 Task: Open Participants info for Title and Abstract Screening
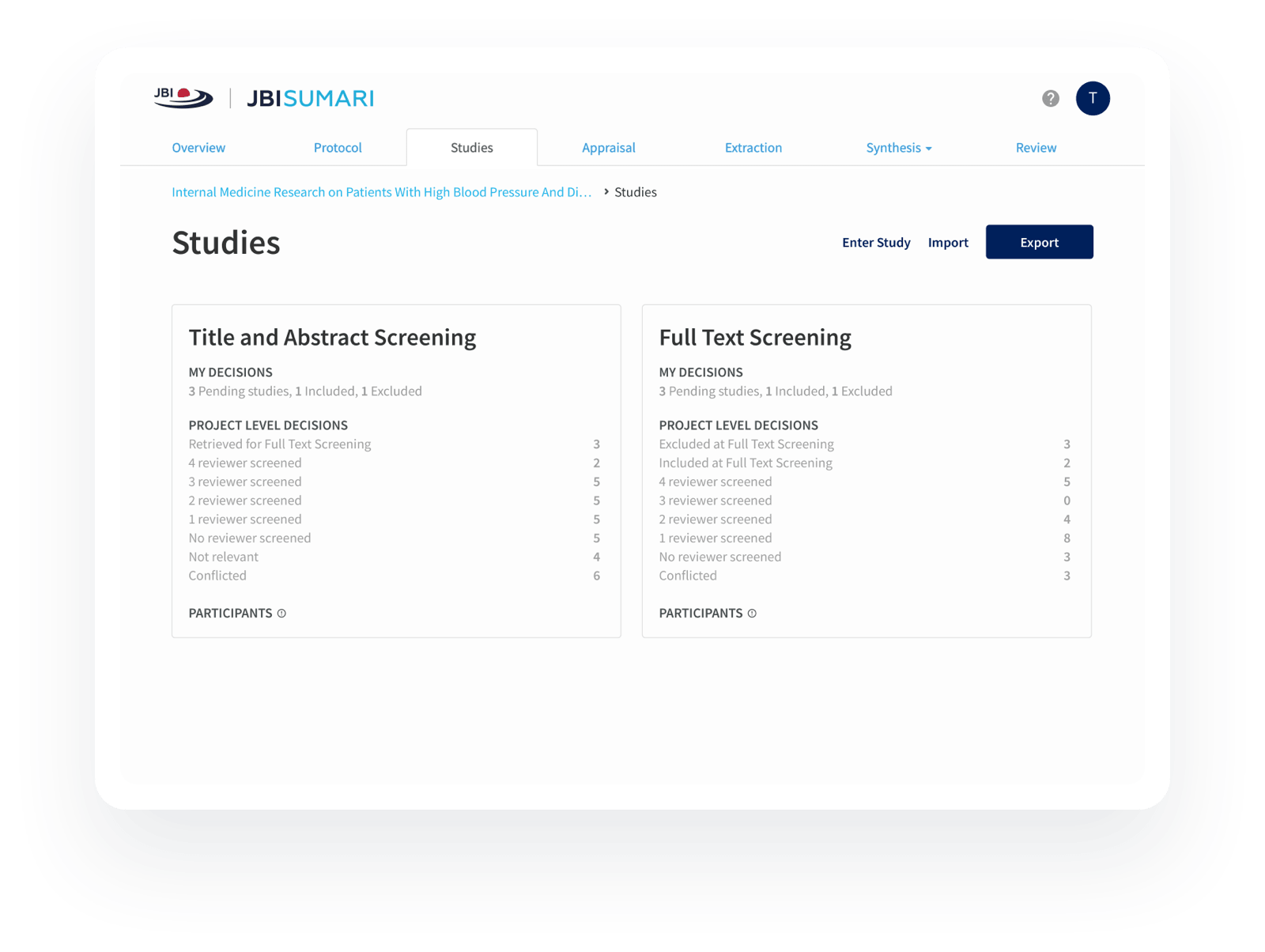[x=281, y=613]
